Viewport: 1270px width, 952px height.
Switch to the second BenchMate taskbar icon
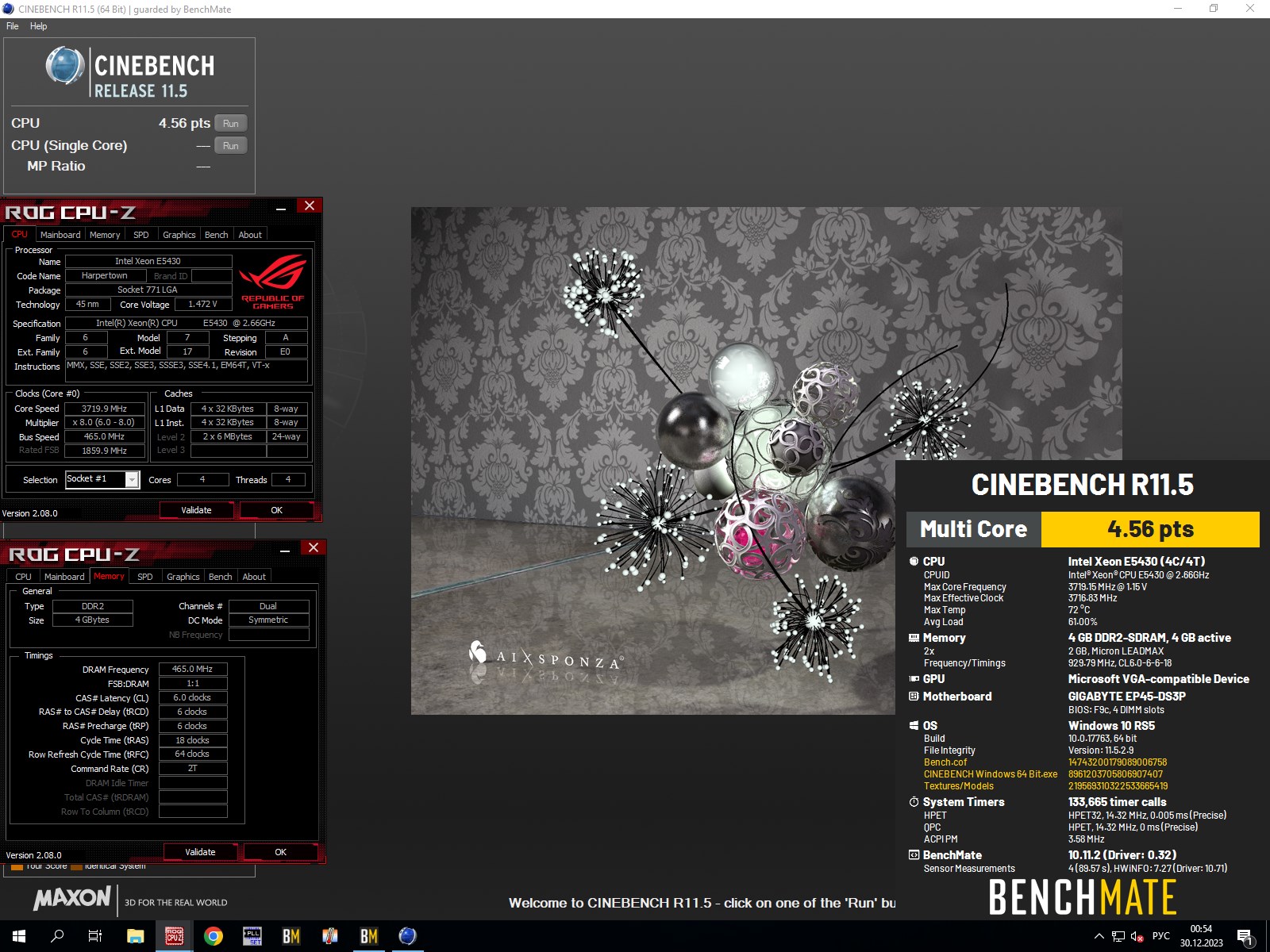click(x=369, y=936)
